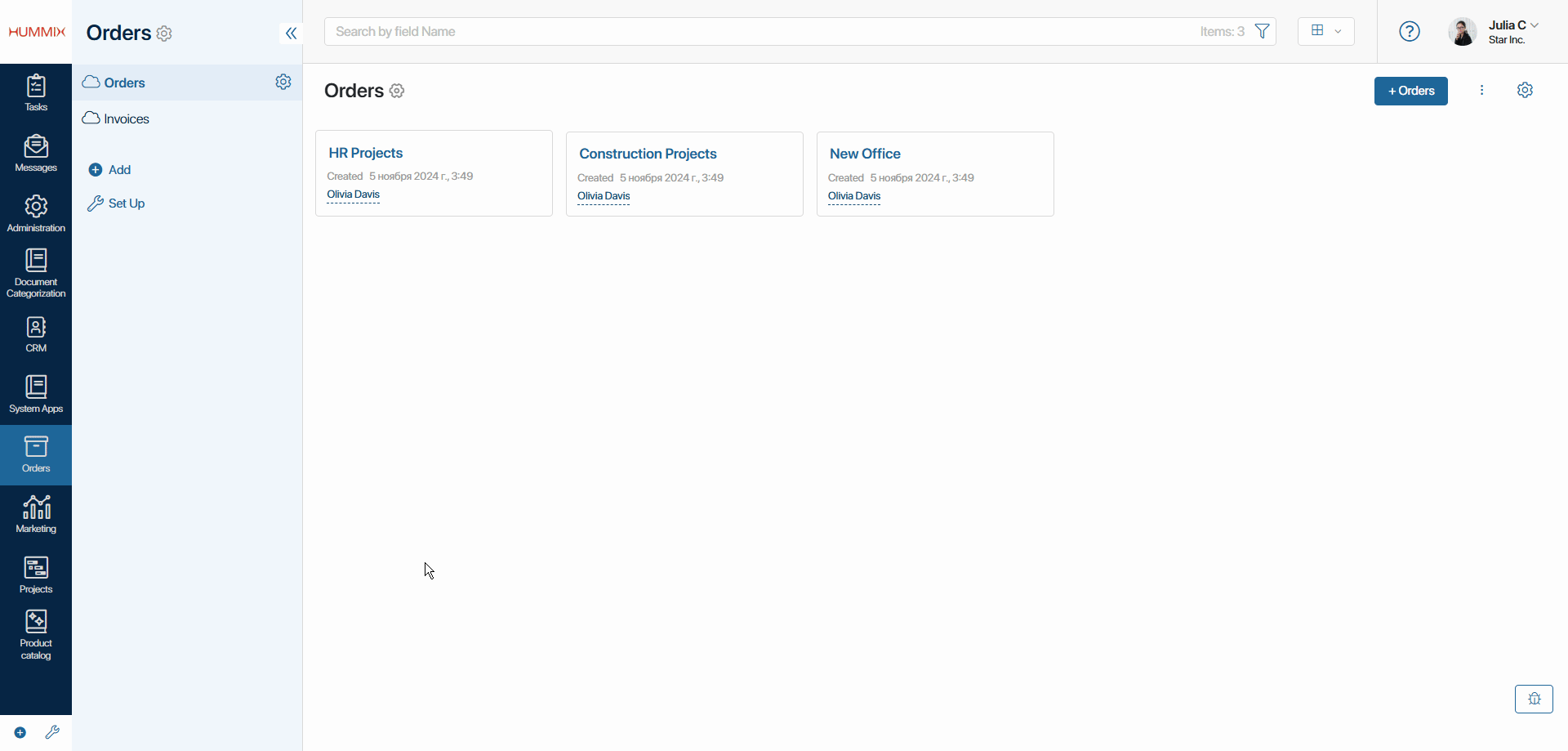This screenshot has height=751, width=1568.
Task: Open the app settings gear at top right
Action: point(1525,90)
